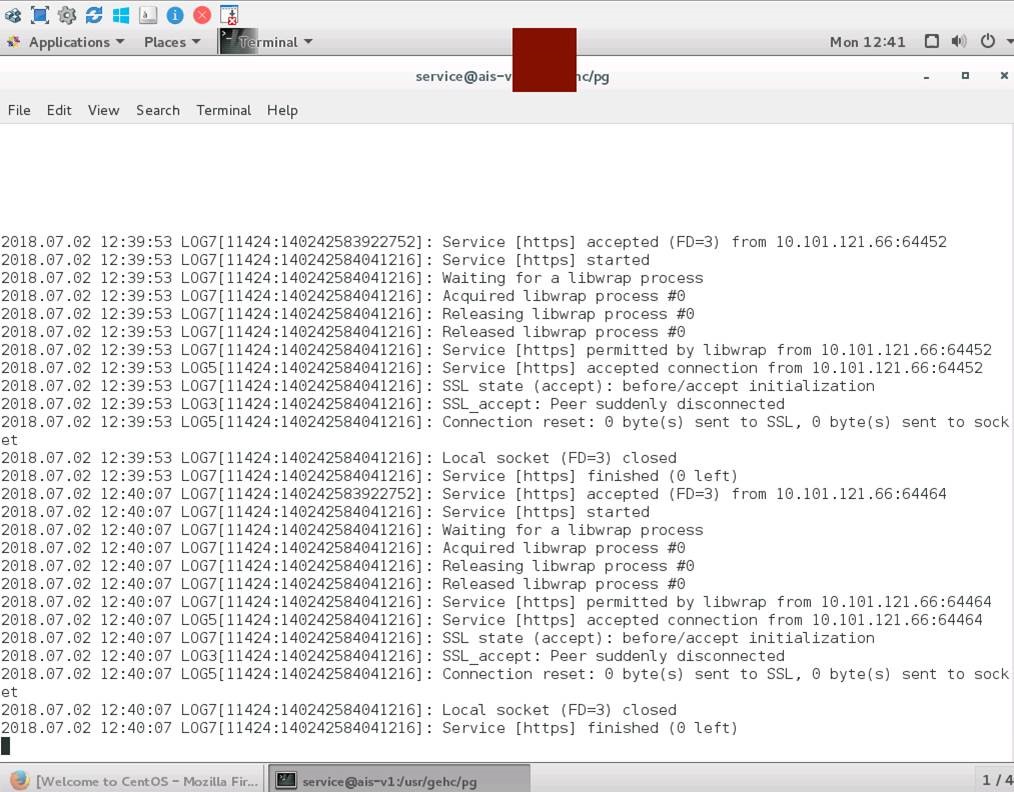This screenshot has height=792, width=1014.
Task: Open the Places dropdown
Action: [171, 42]
